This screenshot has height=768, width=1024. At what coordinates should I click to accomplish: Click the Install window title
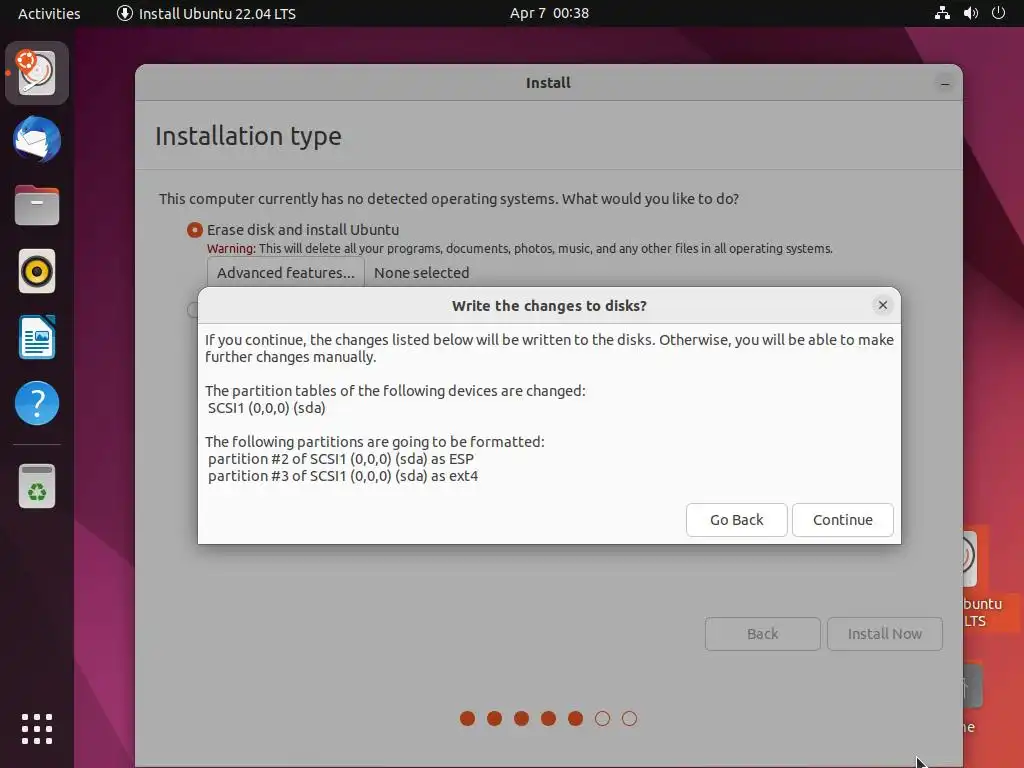coord(549,83)
